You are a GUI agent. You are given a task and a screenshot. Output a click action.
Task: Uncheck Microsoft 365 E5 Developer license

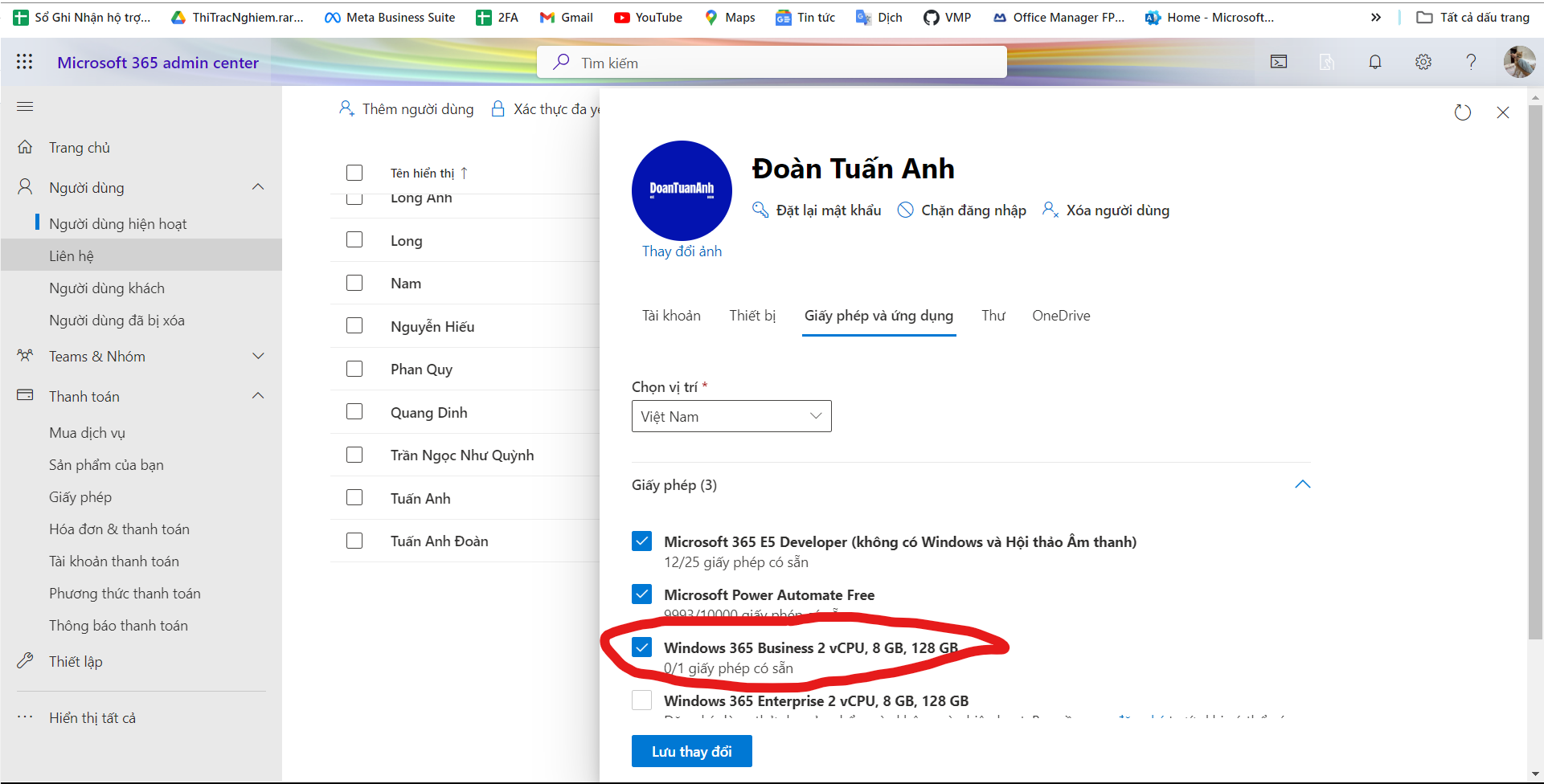click(641, 541)
